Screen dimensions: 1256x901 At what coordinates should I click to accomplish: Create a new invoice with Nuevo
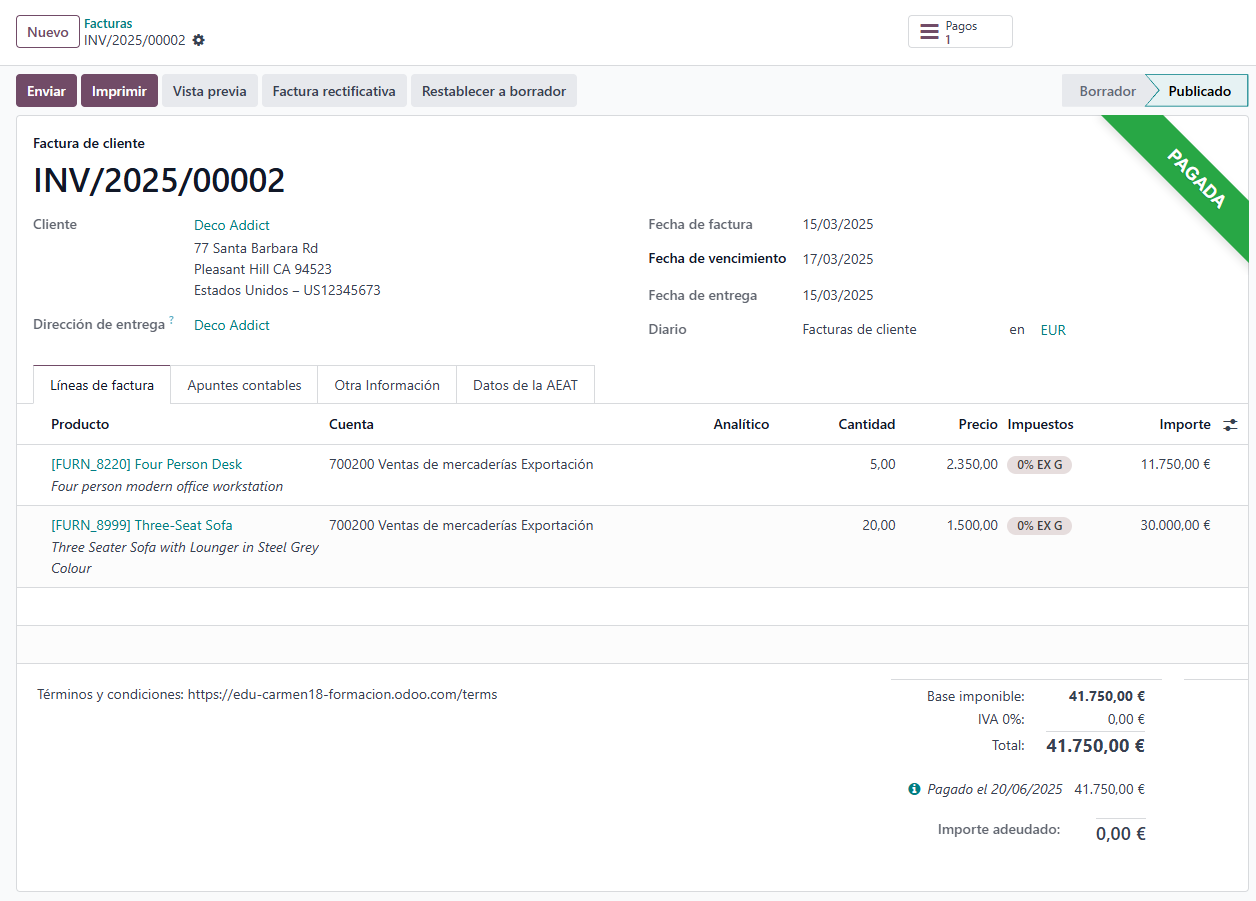(48, 32)
